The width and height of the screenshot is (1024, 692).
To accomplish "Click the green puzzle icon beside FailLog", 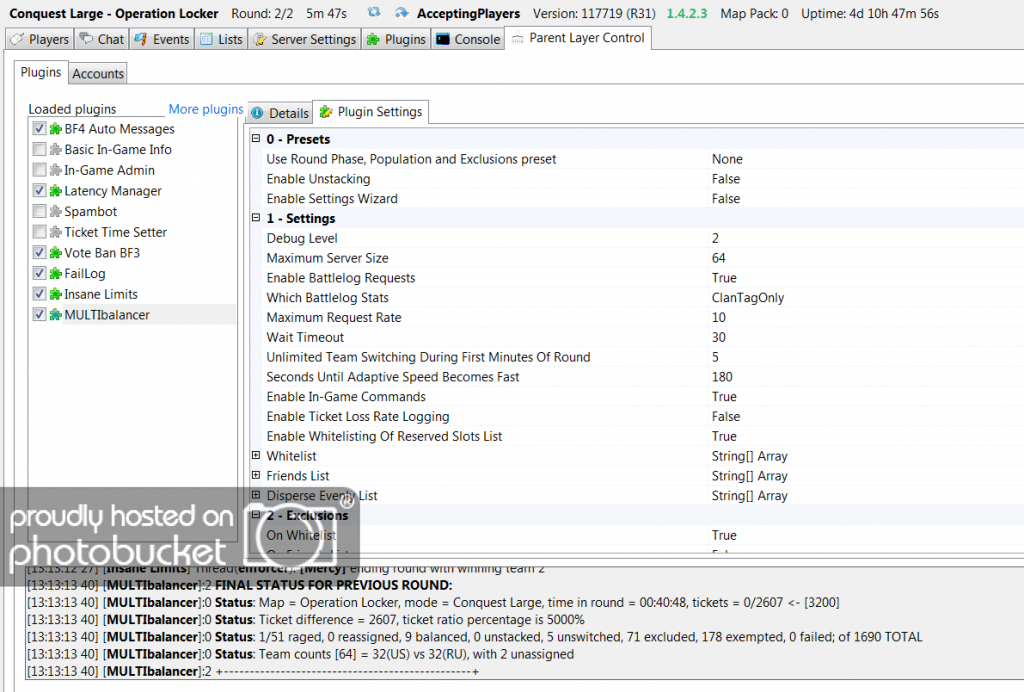I will [55, 274].
